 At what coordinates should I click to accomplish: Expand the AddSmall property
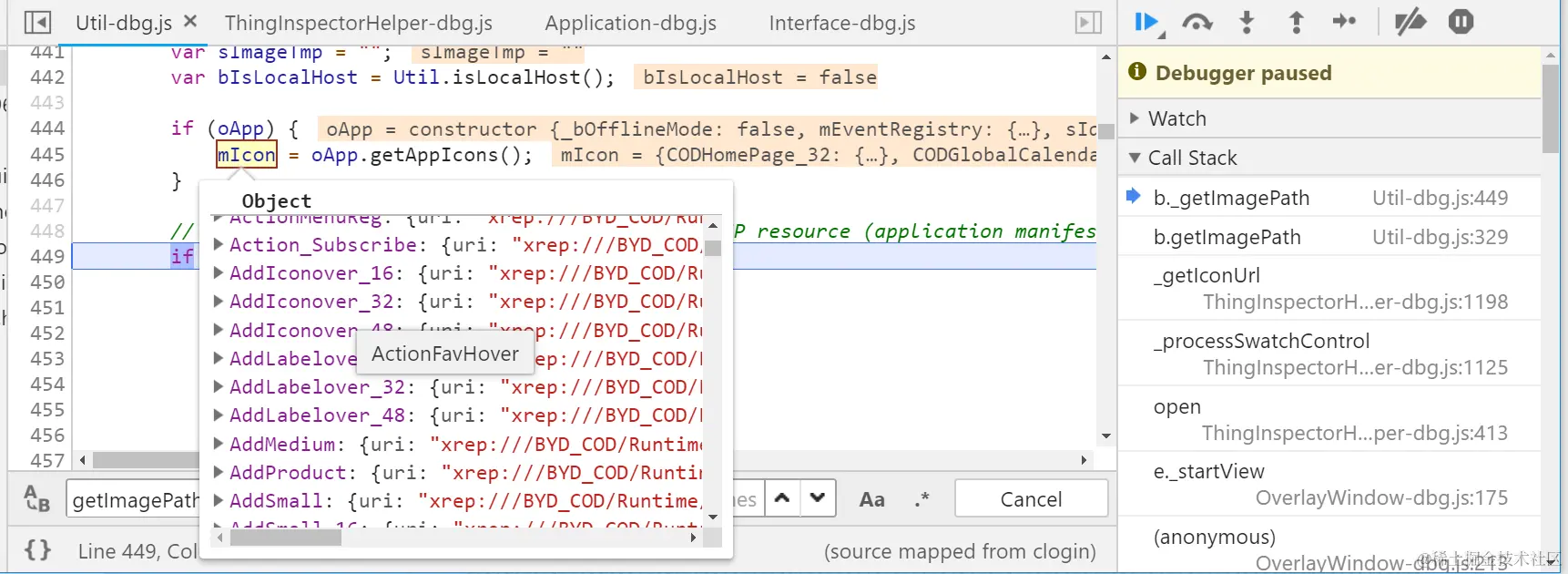219,500
